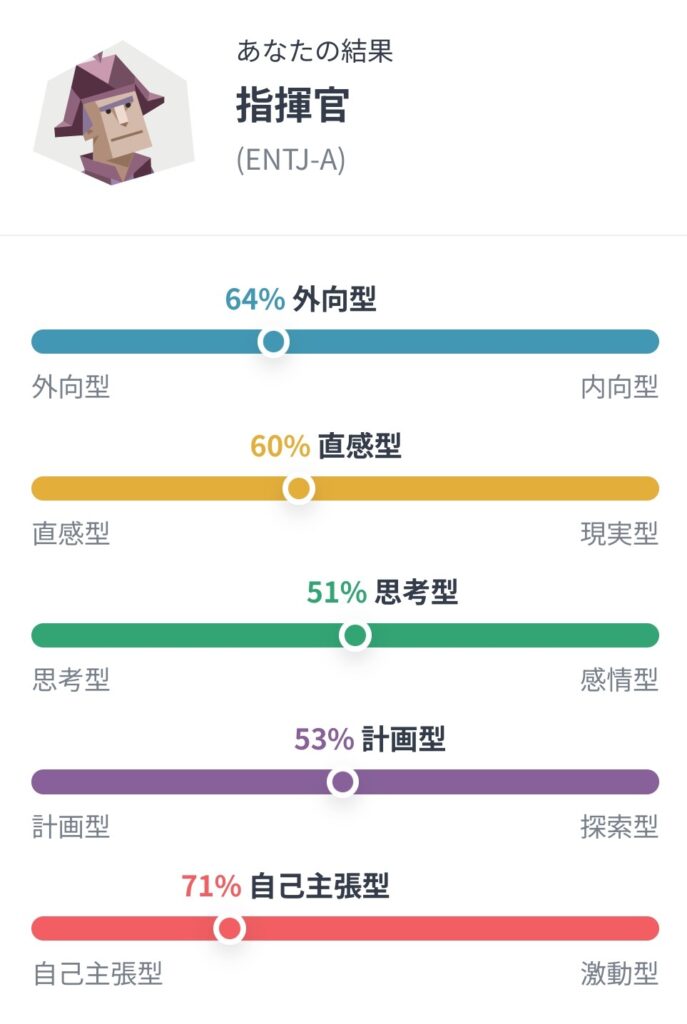
Task: Click the Commander avatar illustration
Action: 114,114
